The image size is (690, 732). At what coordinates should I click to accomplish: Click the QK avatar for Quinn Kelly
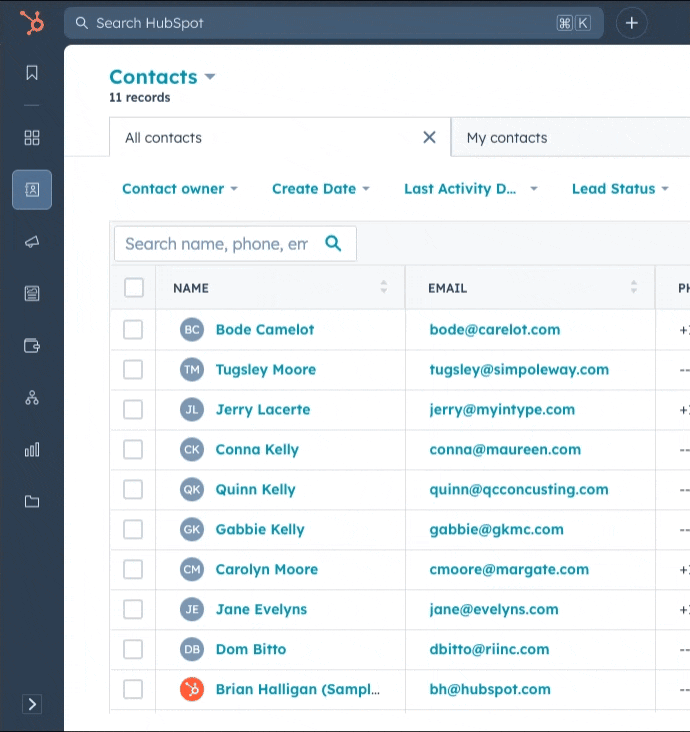click(192, 489)
